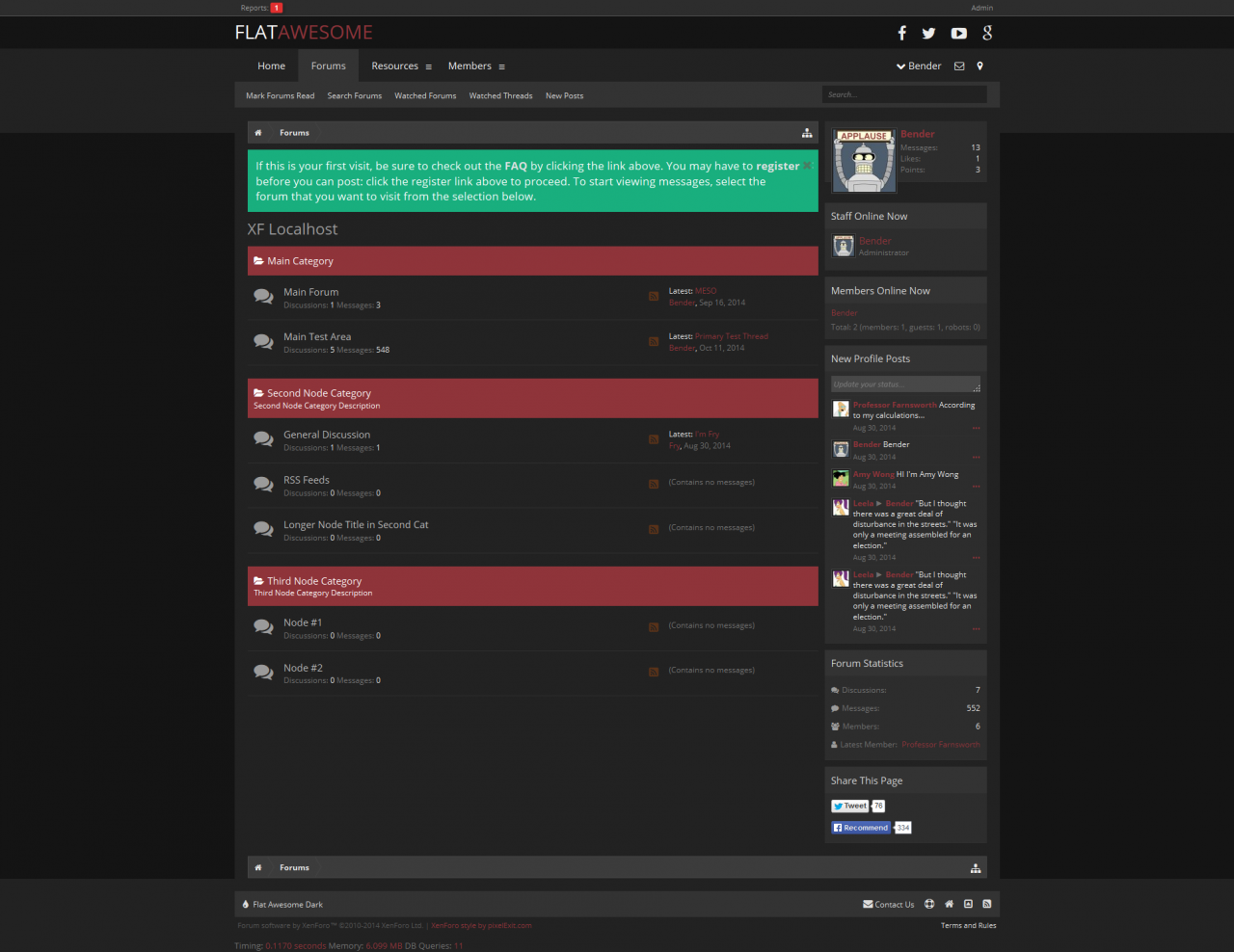The width and height of the screenshot is (1234, 952).
Task: Click the footer help lifebuoy icon
Action: tap(929, 904)
